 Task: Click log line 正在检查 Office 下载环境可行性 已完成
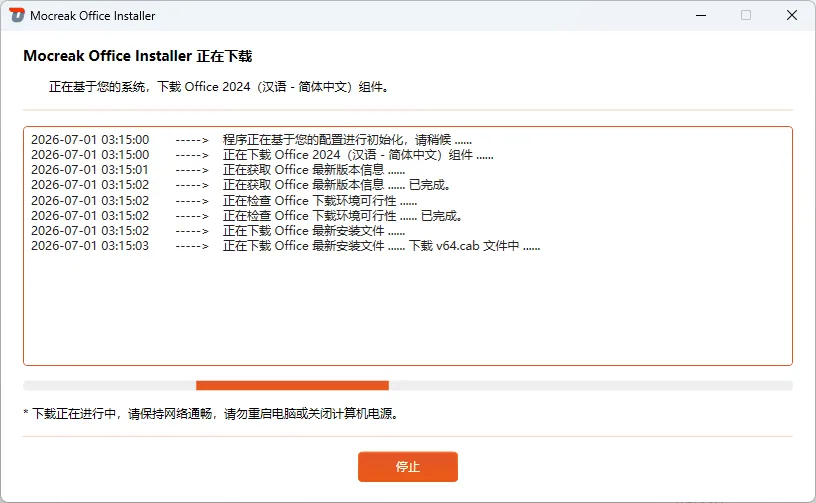[x=247, y=215]
